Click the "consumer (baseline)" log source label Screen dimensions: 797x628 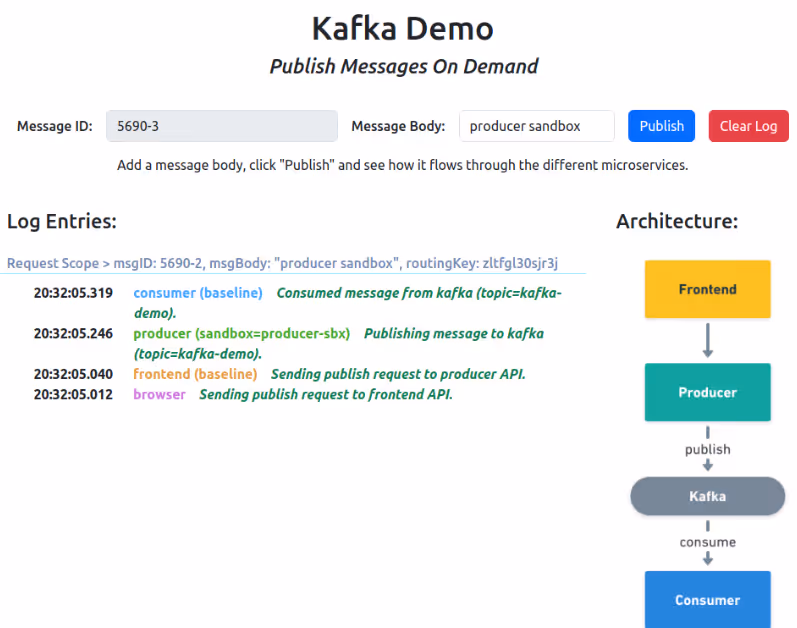(x=198, y=293)
